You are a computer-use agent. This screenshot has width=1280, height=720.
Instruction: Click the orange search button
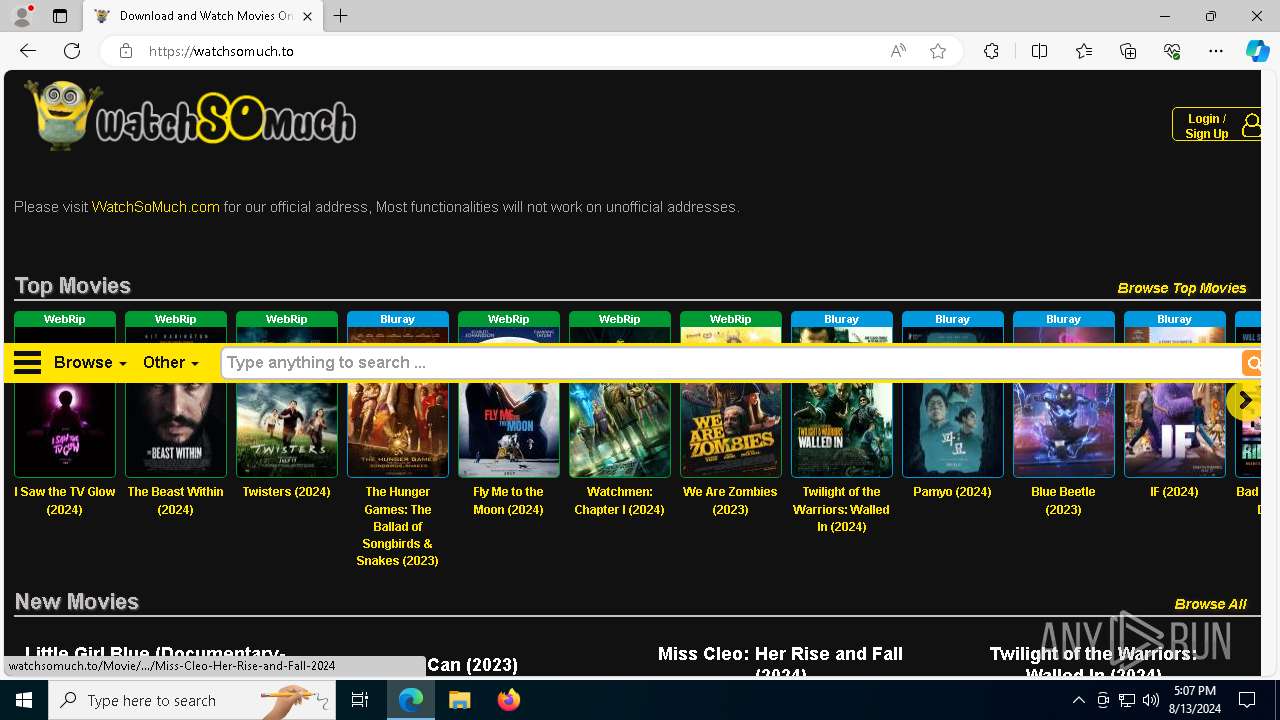[x=1251, y=362]
